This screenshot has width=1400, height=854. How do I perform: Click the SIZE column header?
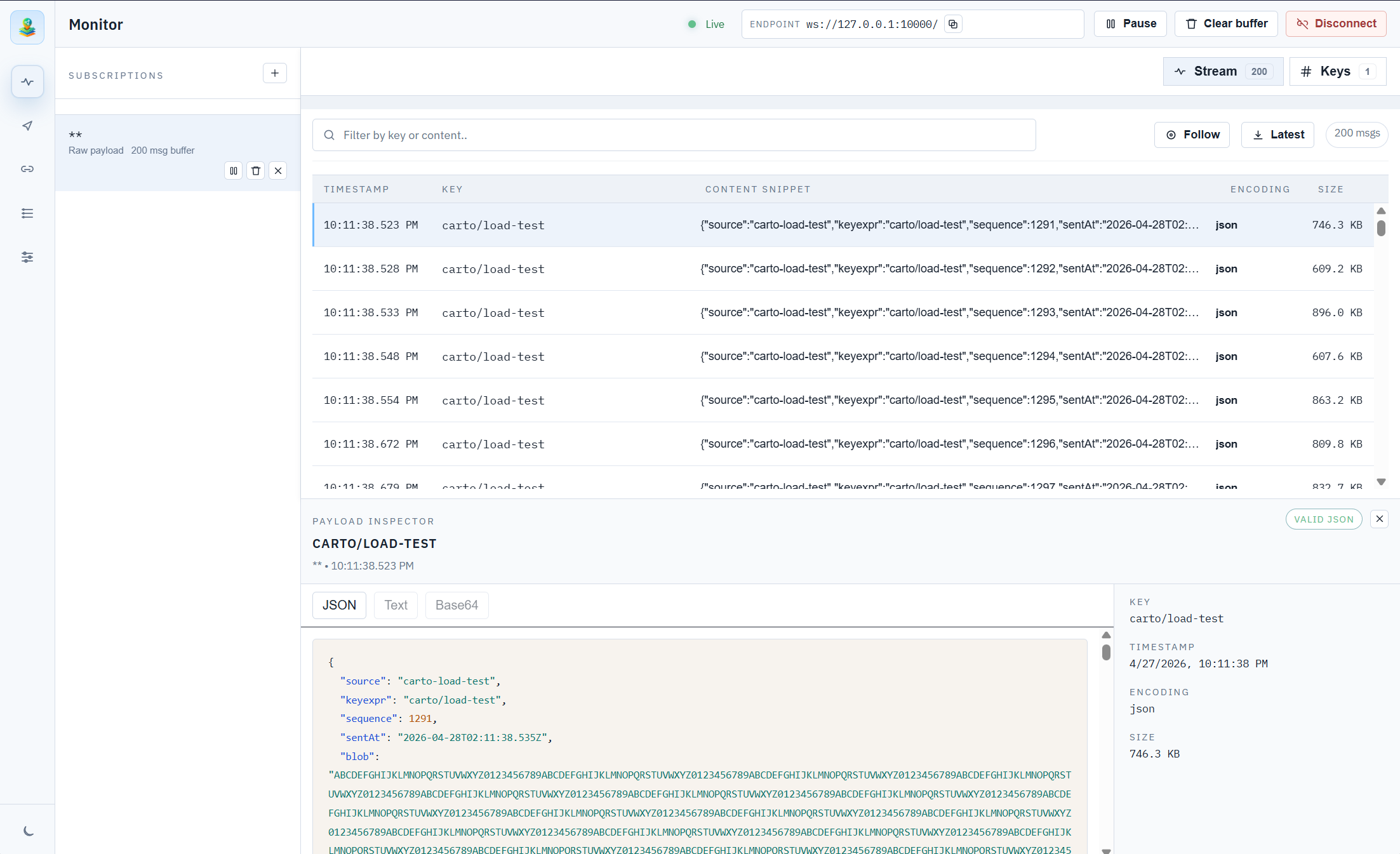1331,189
